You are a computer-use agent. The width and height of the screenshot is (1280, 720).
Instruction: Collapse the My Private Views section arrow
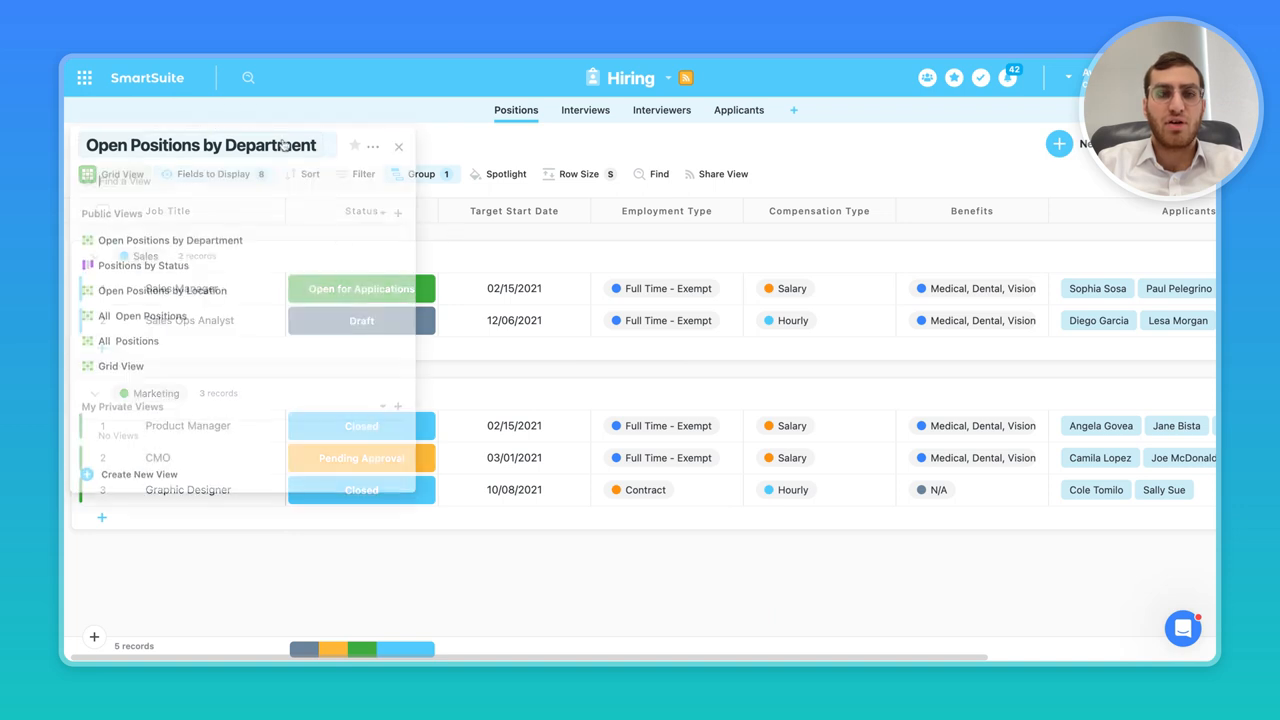383,406
